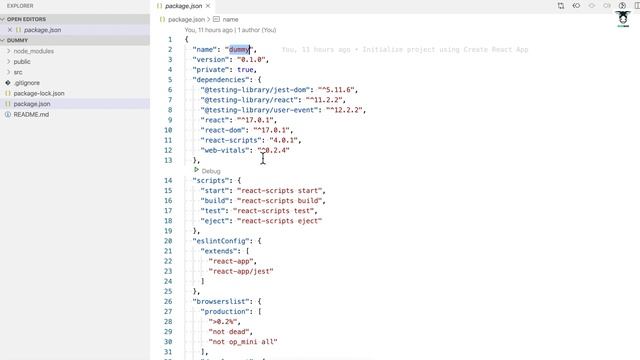Select package.json under Open Editors
This screenshot has width=640, height=360.
point(42,30)
